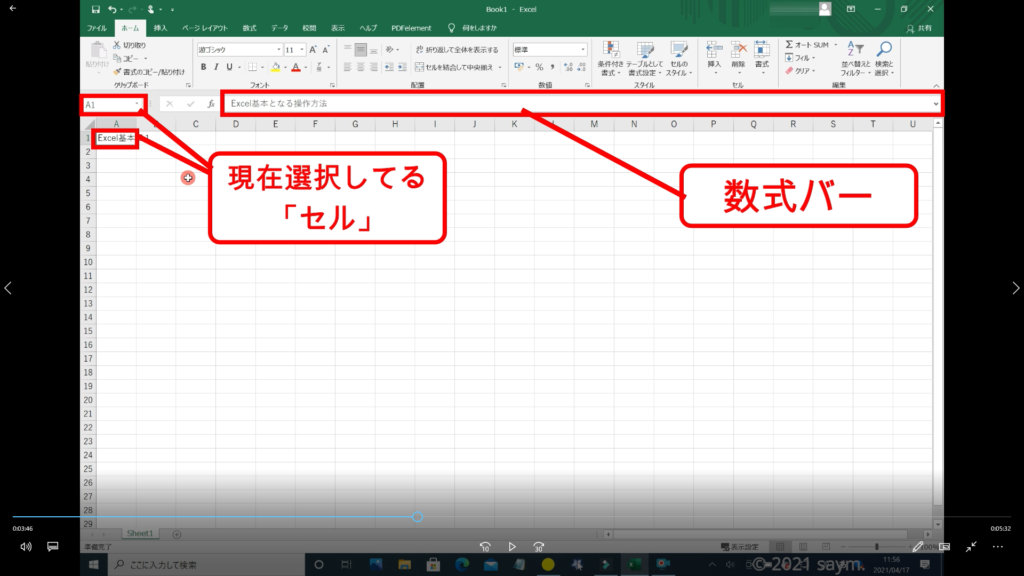Click the format painter brush icon
Screen dimensions: 1024x576
tap(117, 72)
